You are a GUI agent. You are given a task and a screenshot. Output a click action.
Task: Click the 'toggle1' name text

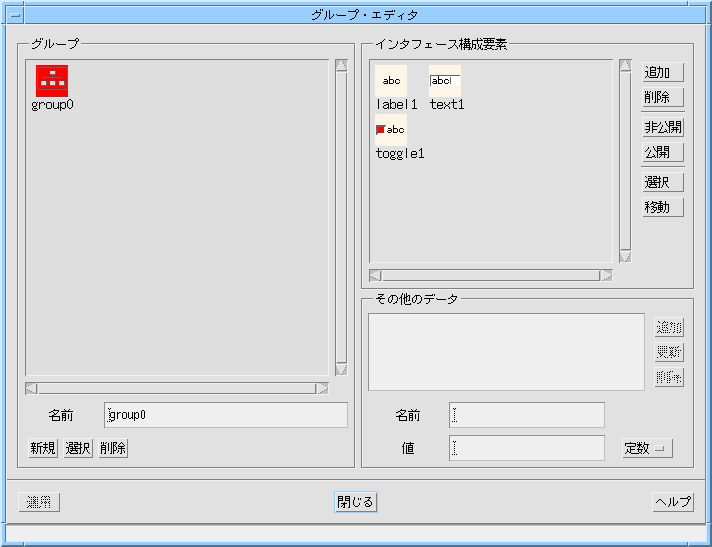click(400, 154)
